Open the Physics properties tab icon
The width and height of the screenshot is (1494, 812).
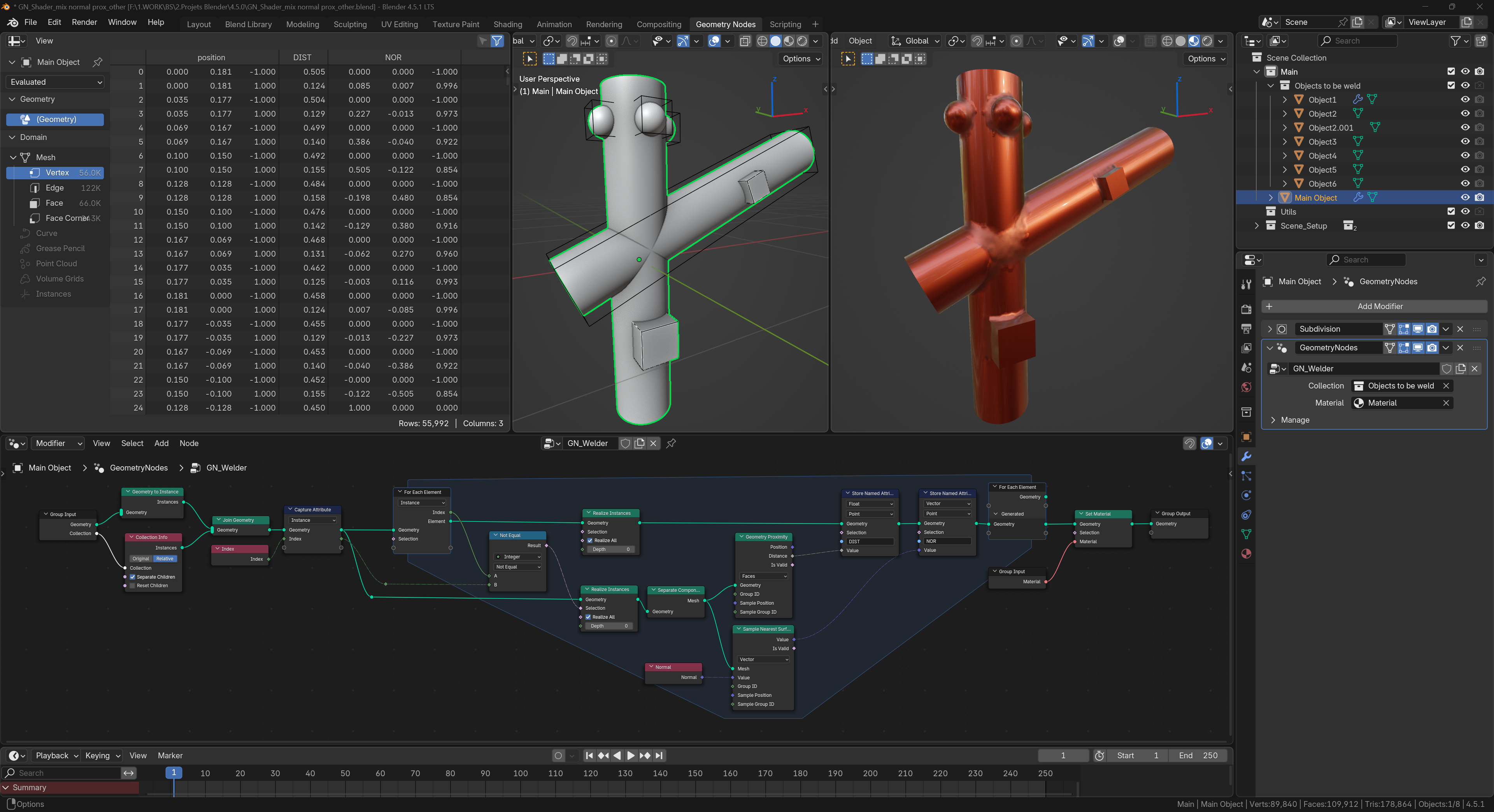pos(1246,495)
